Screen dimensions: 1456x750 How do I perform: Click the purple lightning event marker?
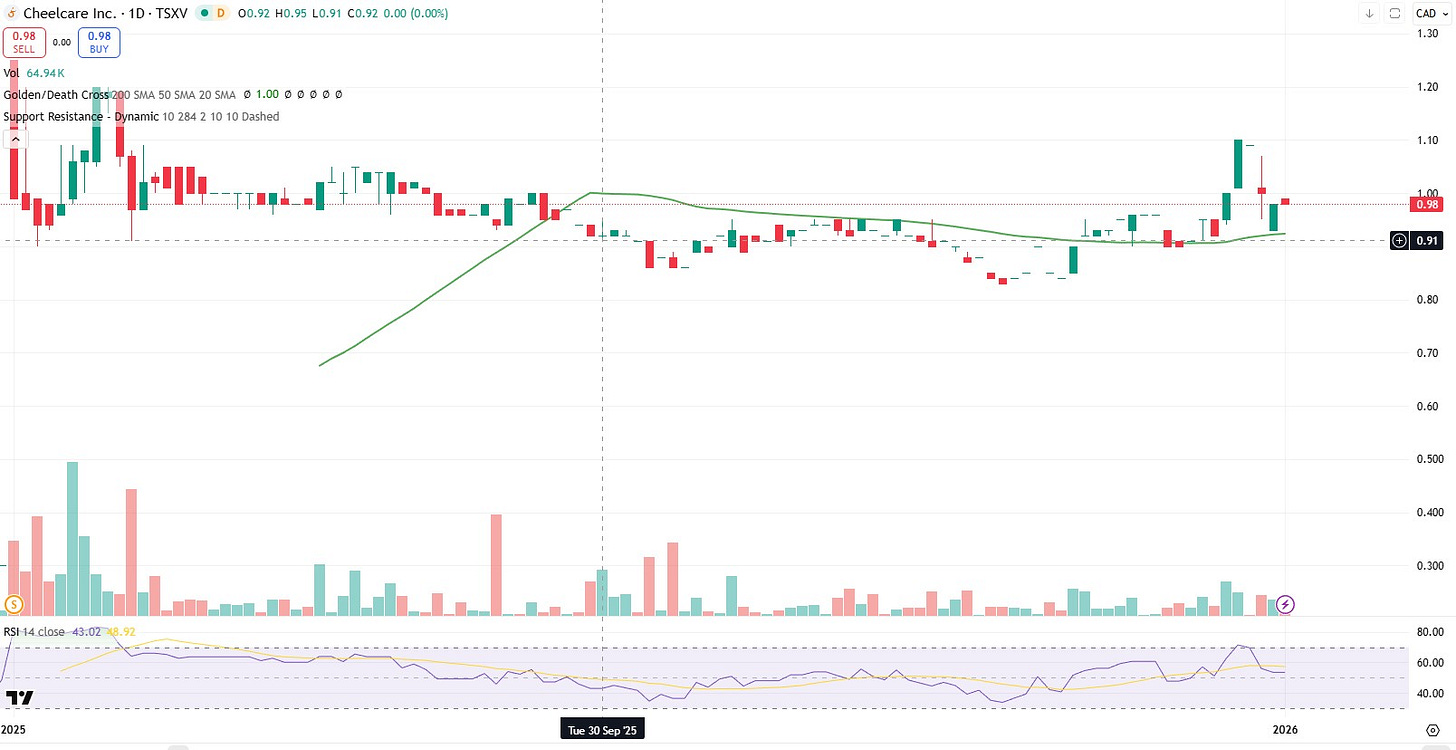pyautogui.click(x=1286, y=604)
